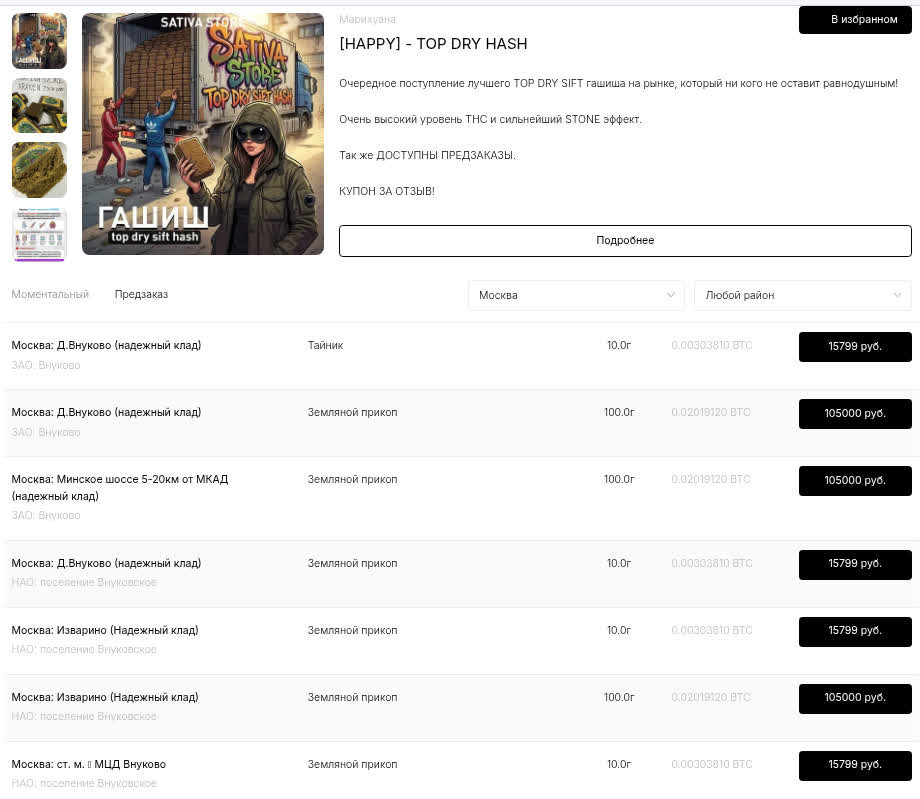Switch to the 'Моментальный' tab
The height and width of the screenshot is (799, 920).
coord(50,294)
